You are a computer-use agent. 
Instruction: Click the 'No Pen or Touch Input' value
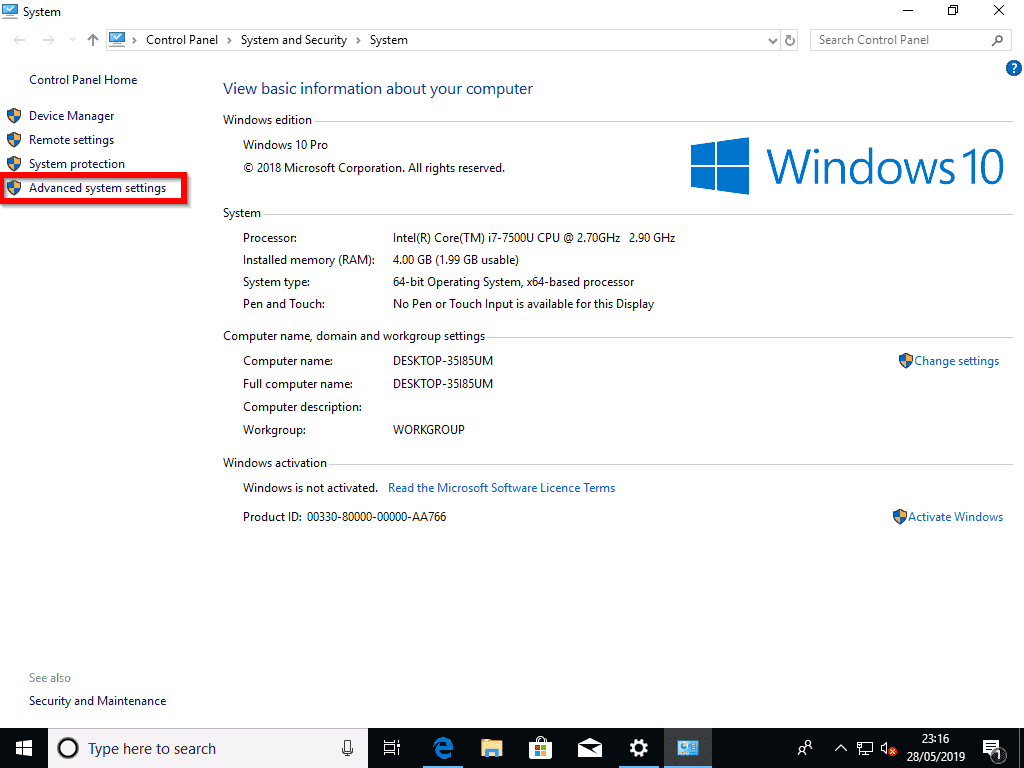click(x=523, y=304)
